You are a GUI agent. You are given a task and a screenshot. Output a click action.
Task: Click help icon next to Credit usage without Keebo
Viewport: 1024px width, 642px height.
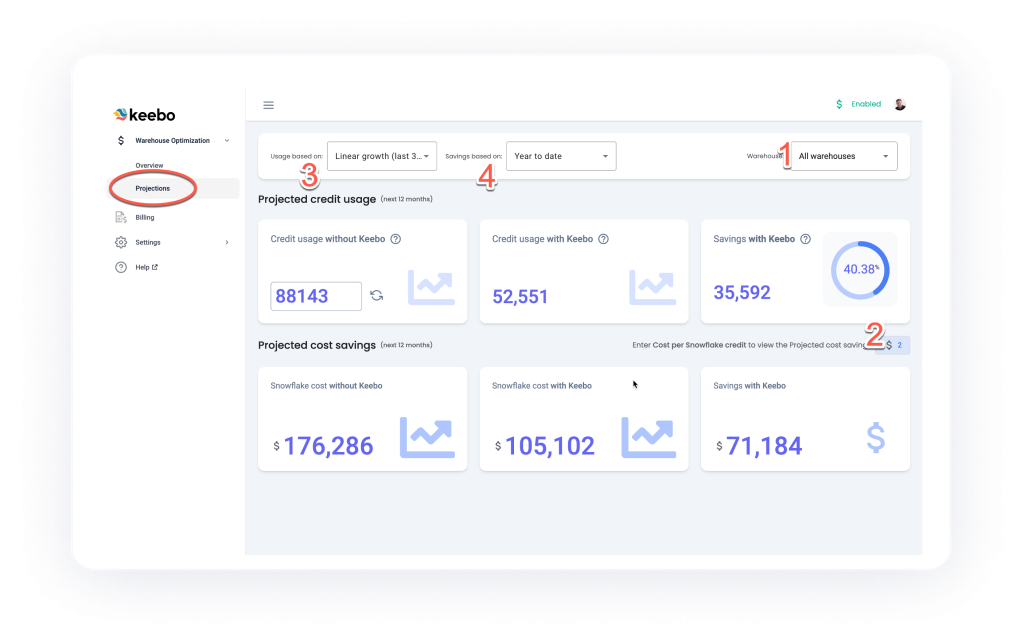point(396,239)
